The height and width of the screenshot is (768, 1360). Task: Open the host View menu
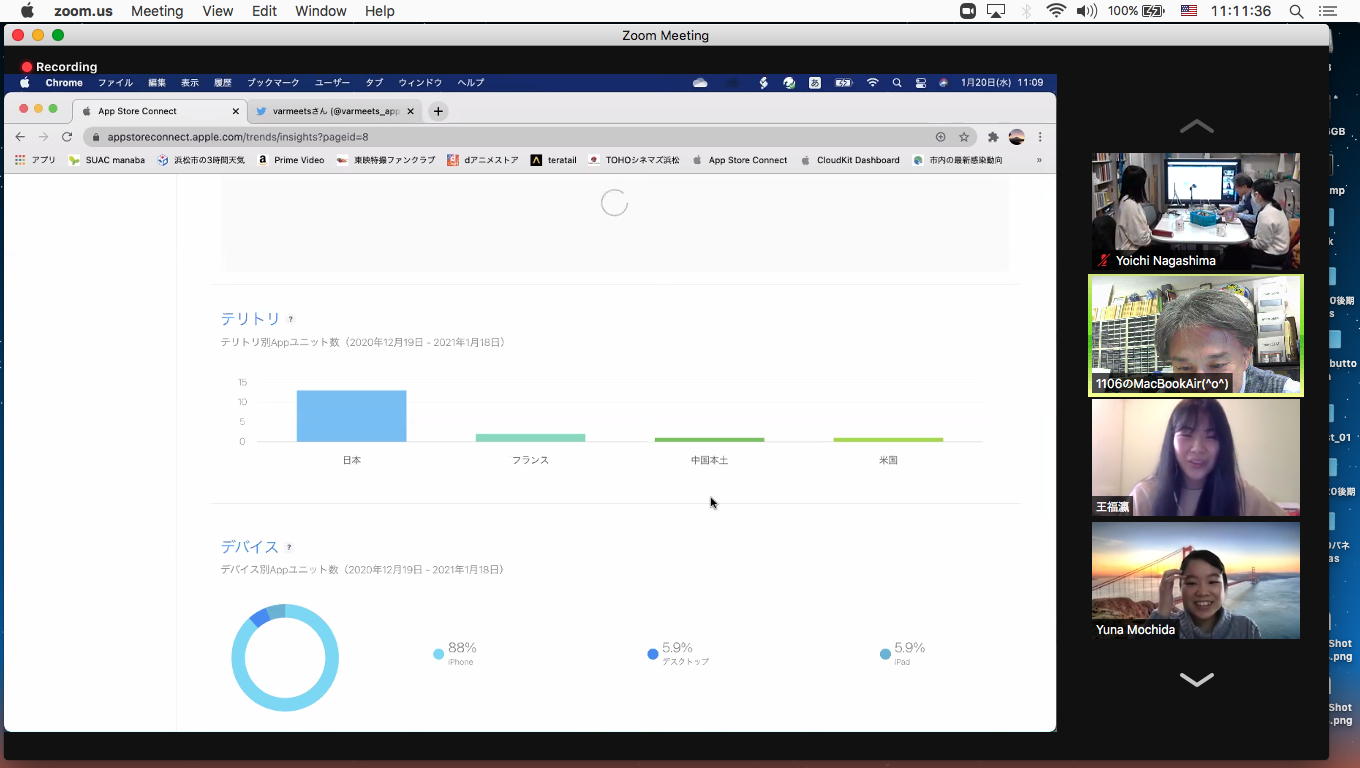[x=217, y=11]
